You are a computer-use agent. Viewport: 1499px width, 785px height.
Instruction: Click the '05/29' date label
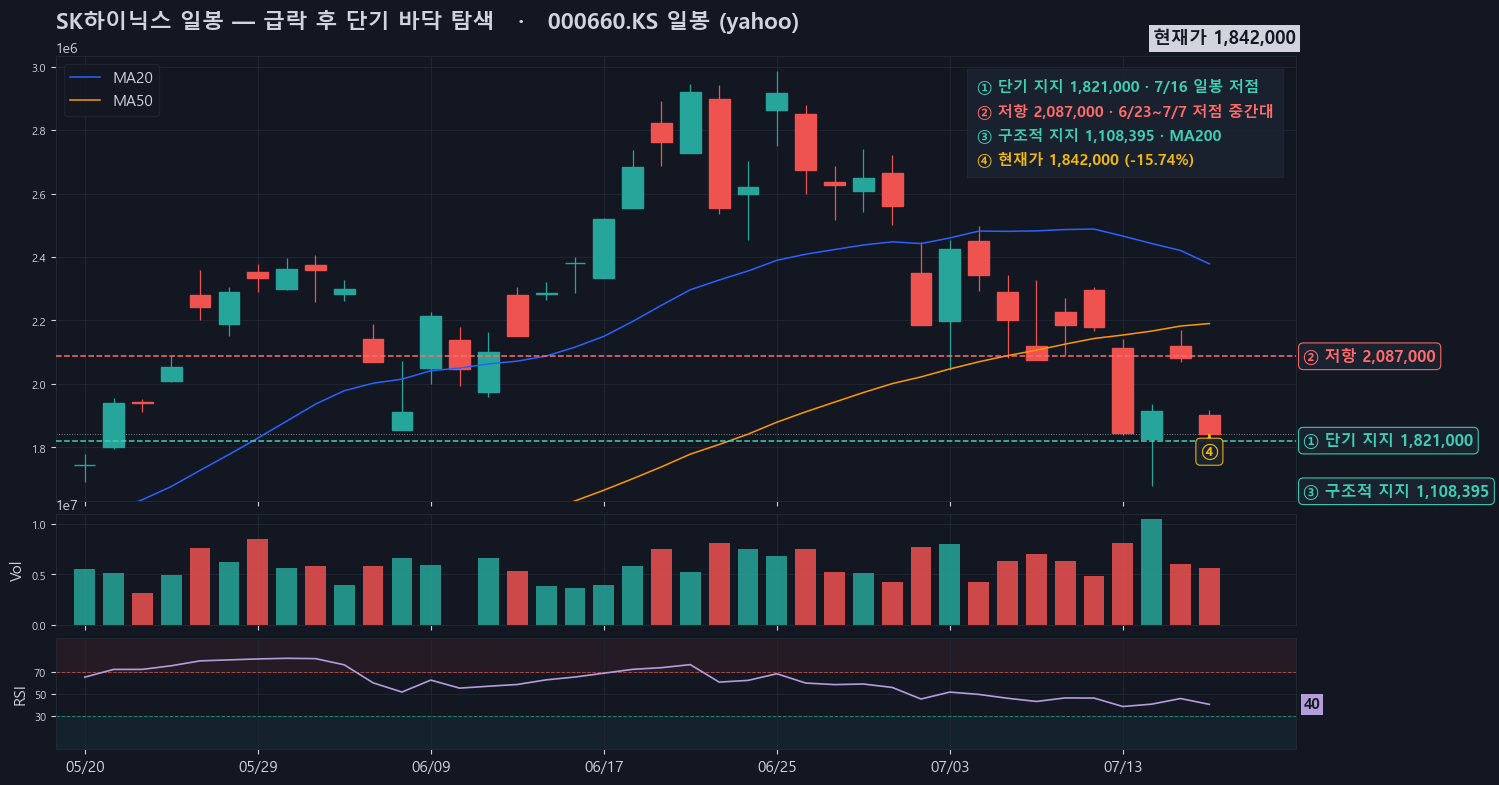pos(258,766)
